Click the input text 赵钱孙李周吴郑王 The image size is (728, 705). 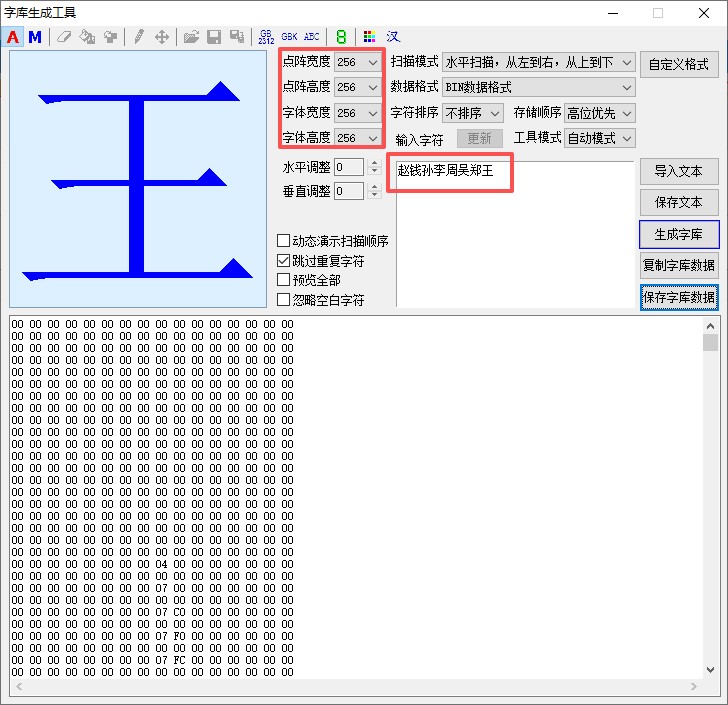446,171
